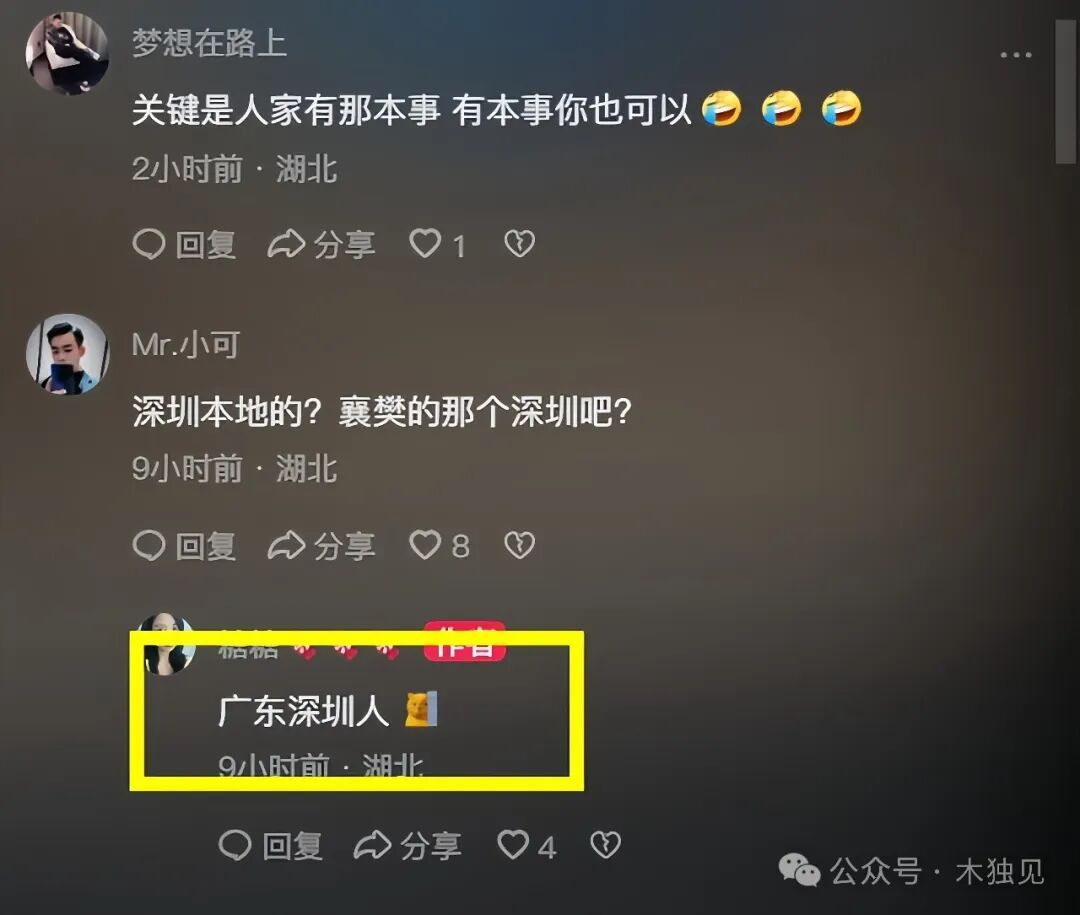View the author's avatar in reply
The image size is (1080, 915).
coord(167,644)
